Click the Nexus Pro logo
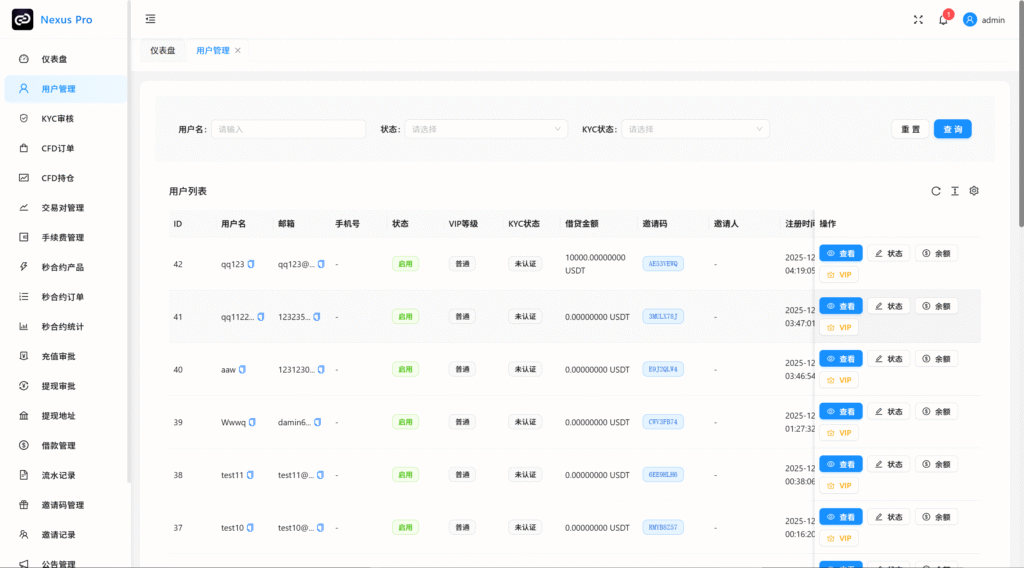Viewport: 1024px width, 568px height. [22, 19]
